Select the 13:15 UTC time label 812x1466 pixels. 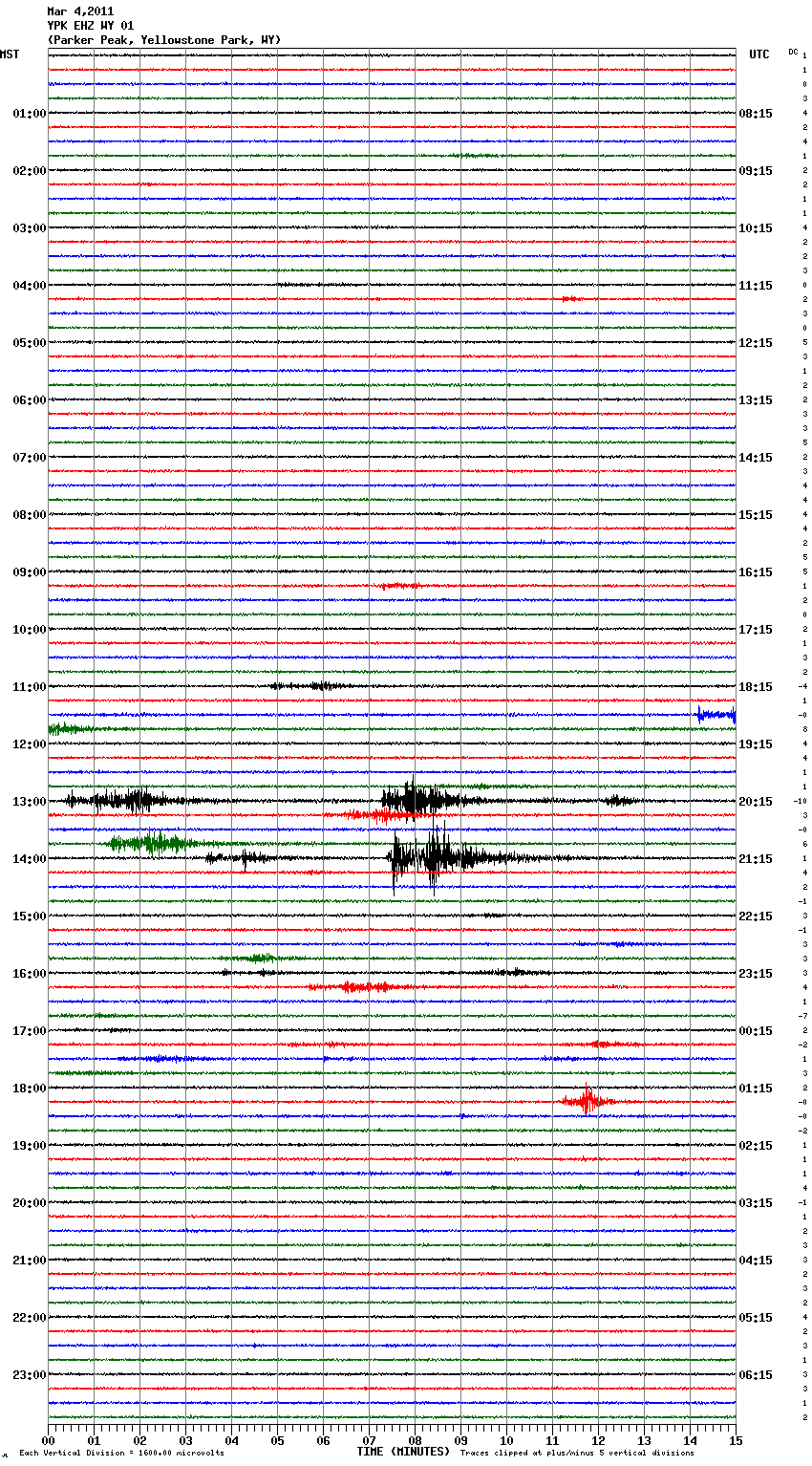[x=756, y=400]
